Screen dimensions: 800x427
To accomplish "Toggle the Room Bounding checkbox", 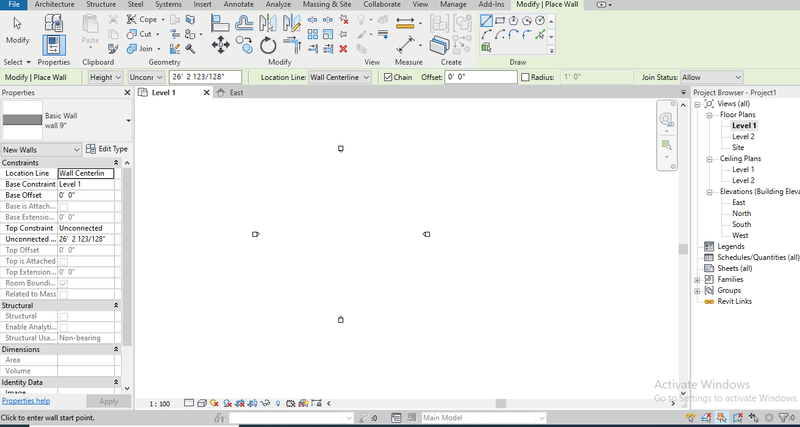I will [64, 283].
